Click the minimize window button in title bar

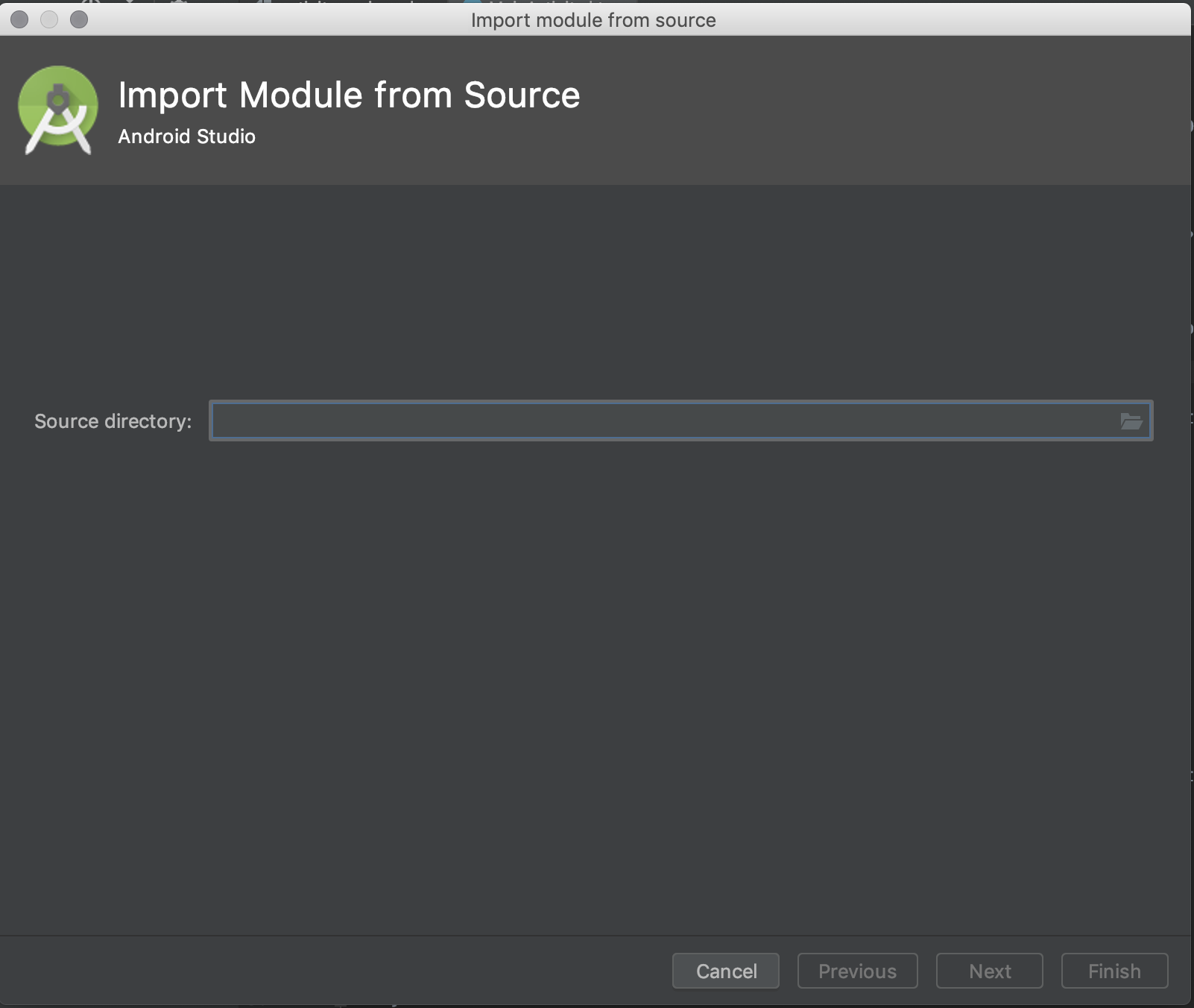pyautogui.click(x=49, y=19)
